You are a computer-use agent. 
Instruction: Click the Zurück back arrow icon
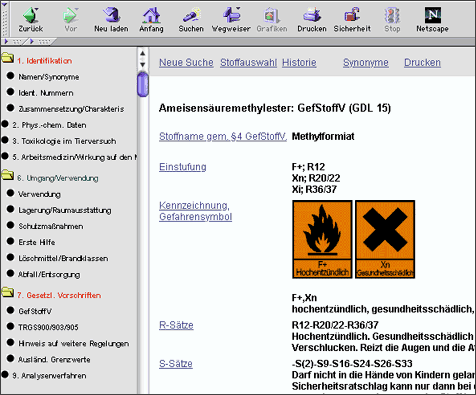31,15
